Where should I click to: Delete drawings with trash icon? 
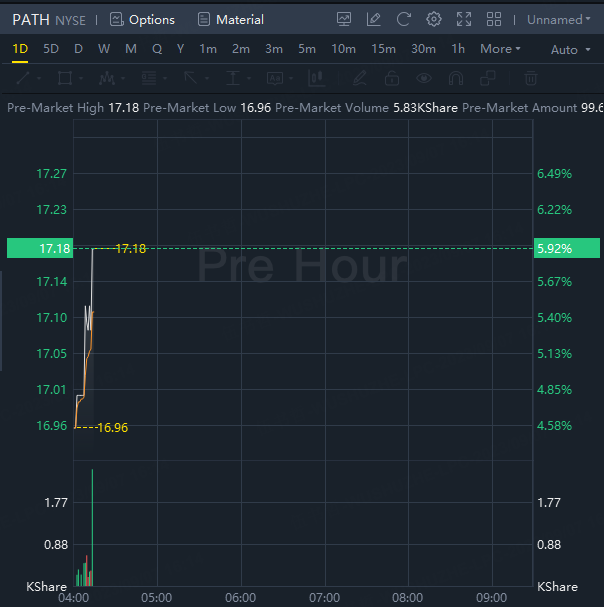530,78
